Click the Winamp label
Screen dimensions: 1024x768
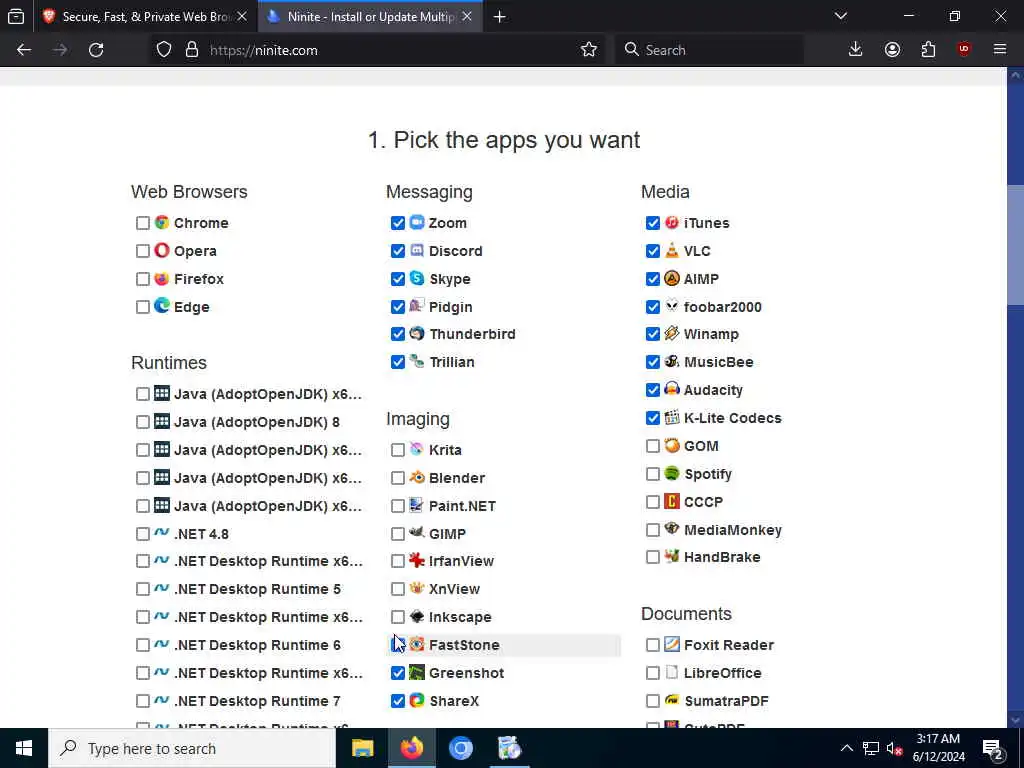click(x=711, y=334)
